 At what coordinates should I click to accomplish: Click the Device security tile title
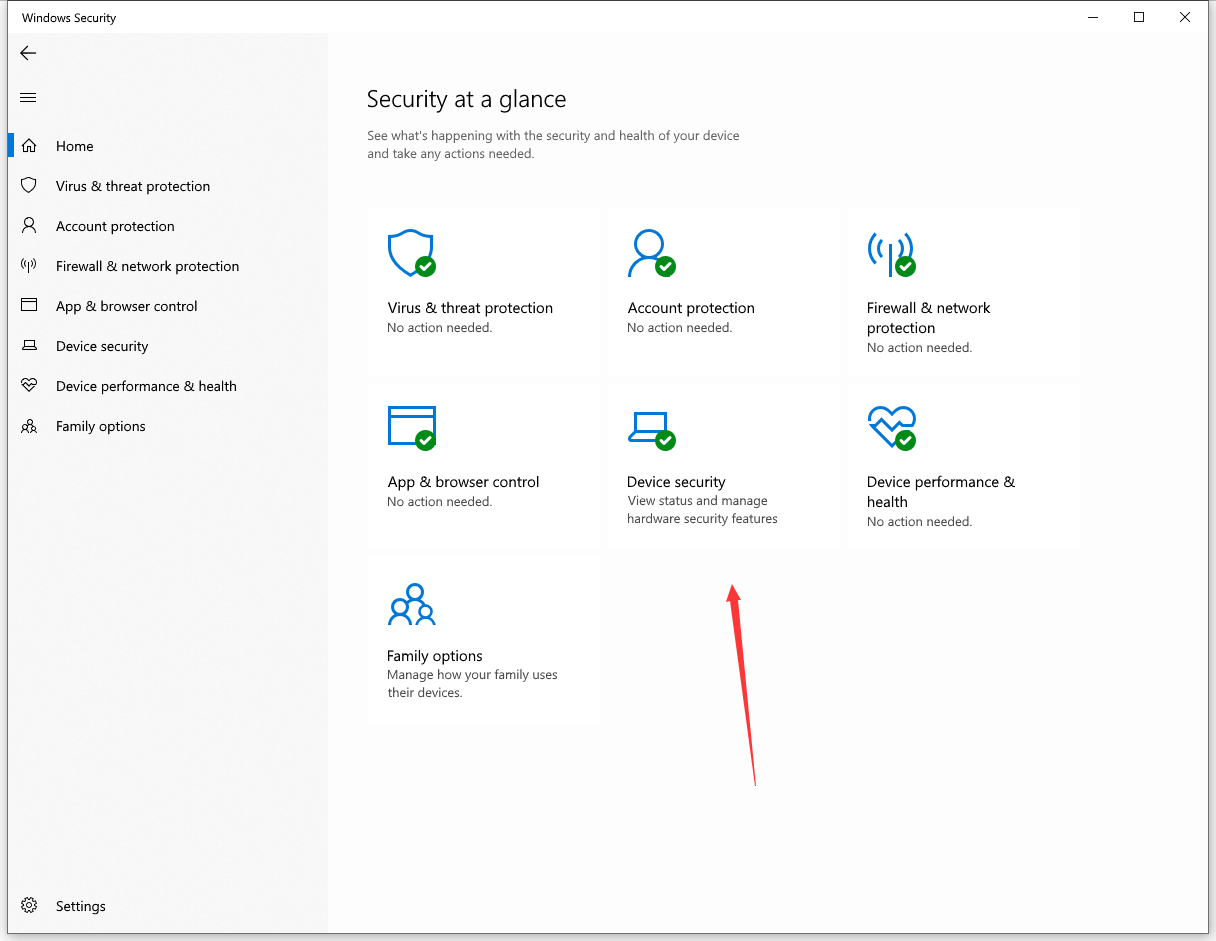coord(676,482)
